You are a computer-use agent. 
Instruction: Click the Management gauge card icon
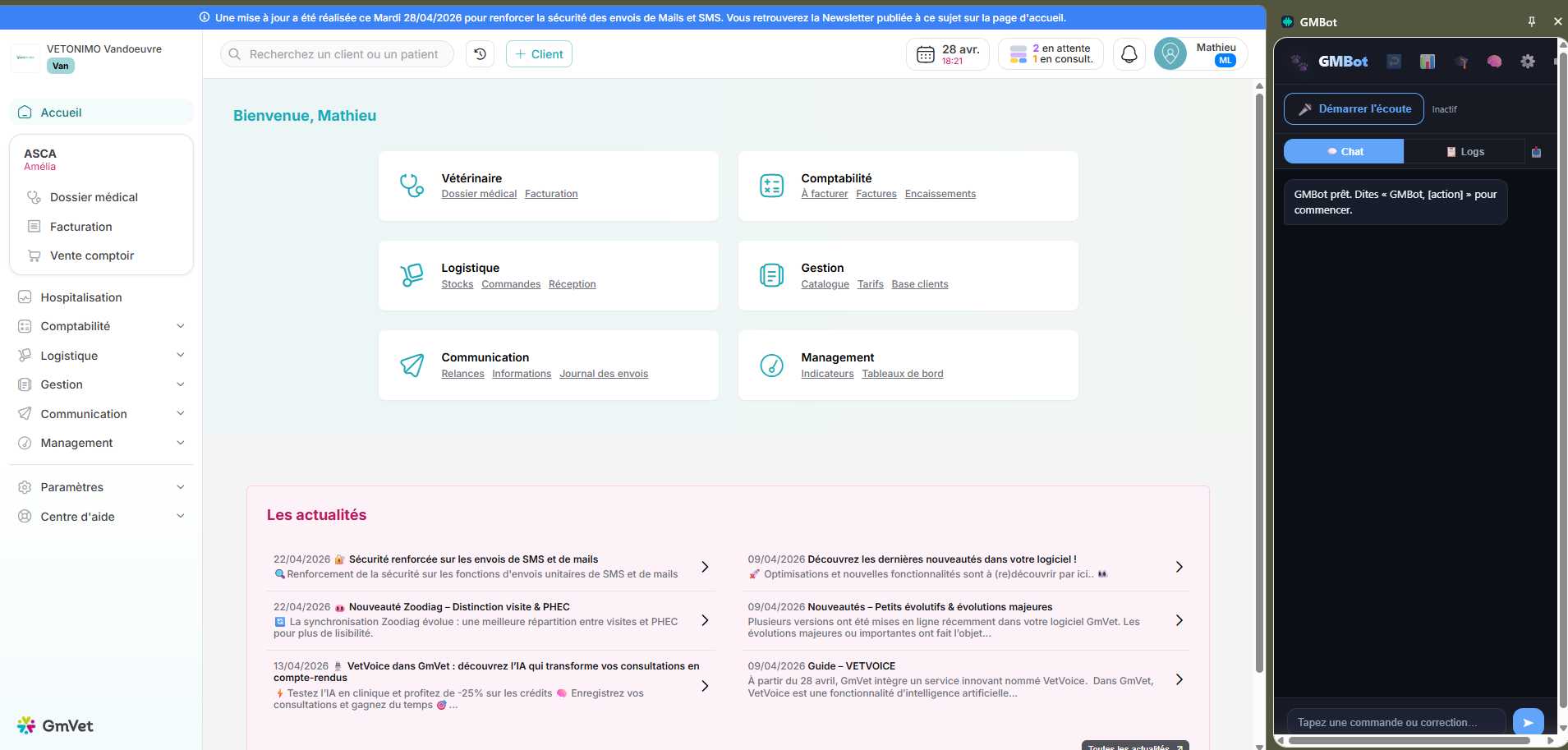coord(771,365)
